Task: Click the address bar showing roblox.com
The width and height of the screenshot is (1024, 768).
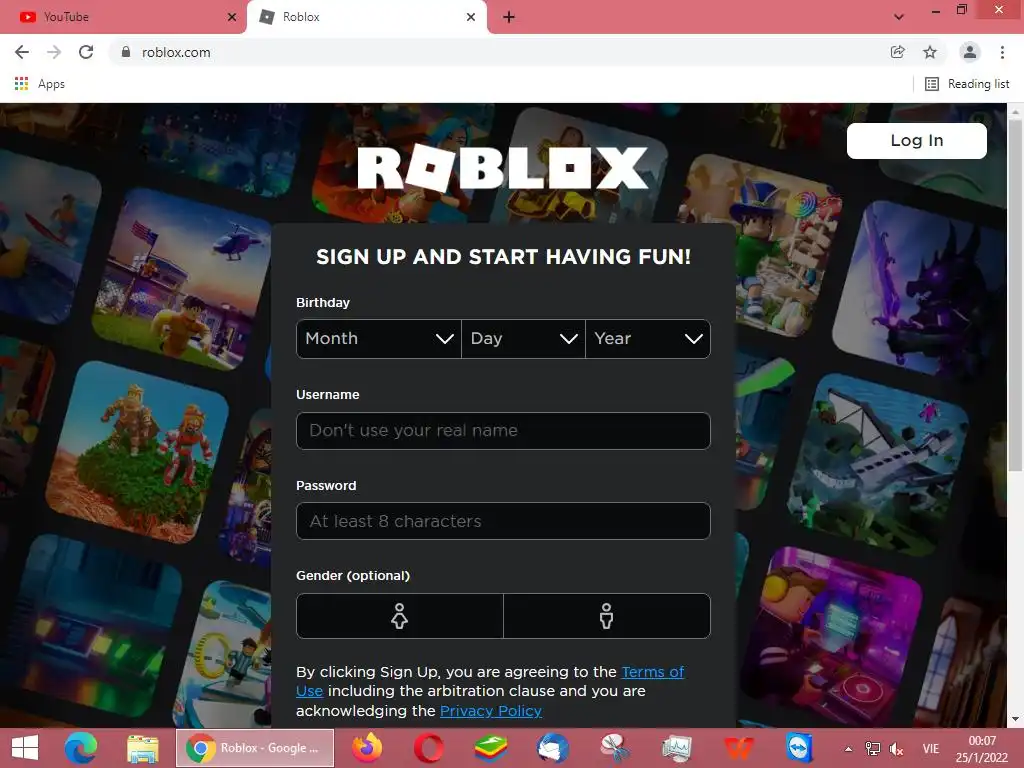Action: [503, 52]
